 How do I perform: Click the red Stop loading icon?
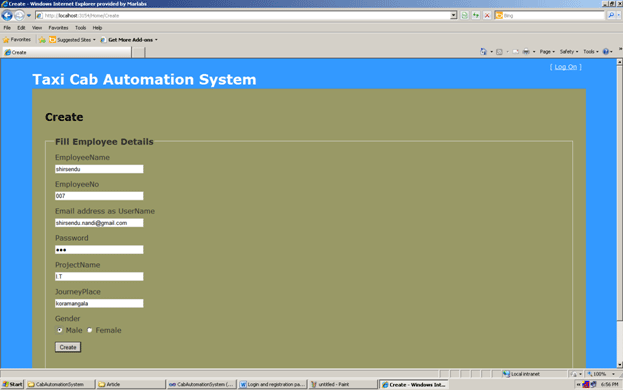pos(487,15)
